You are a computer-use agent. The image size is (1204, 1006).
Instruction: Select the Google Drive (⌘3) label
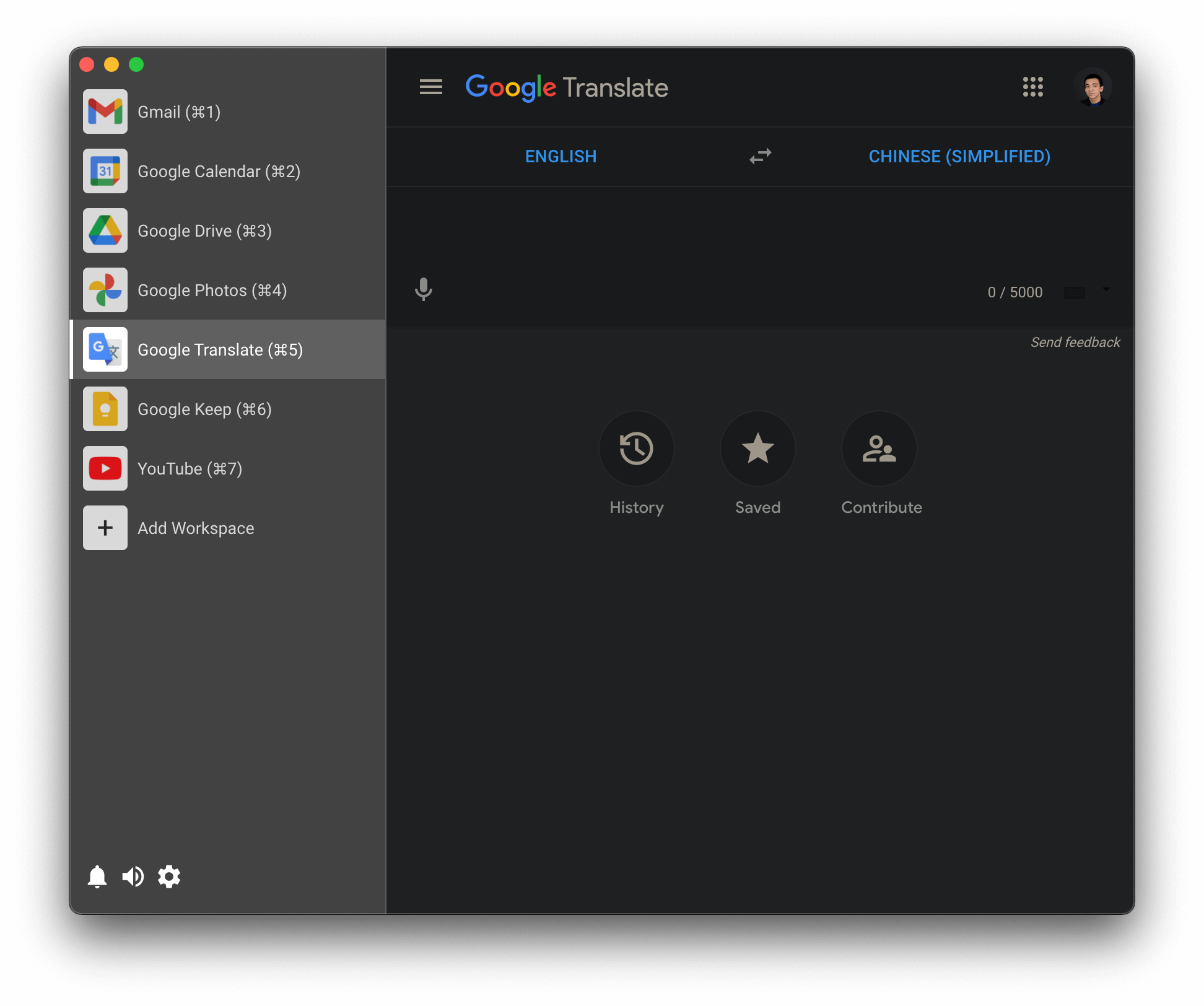click(x=205, y=231)
